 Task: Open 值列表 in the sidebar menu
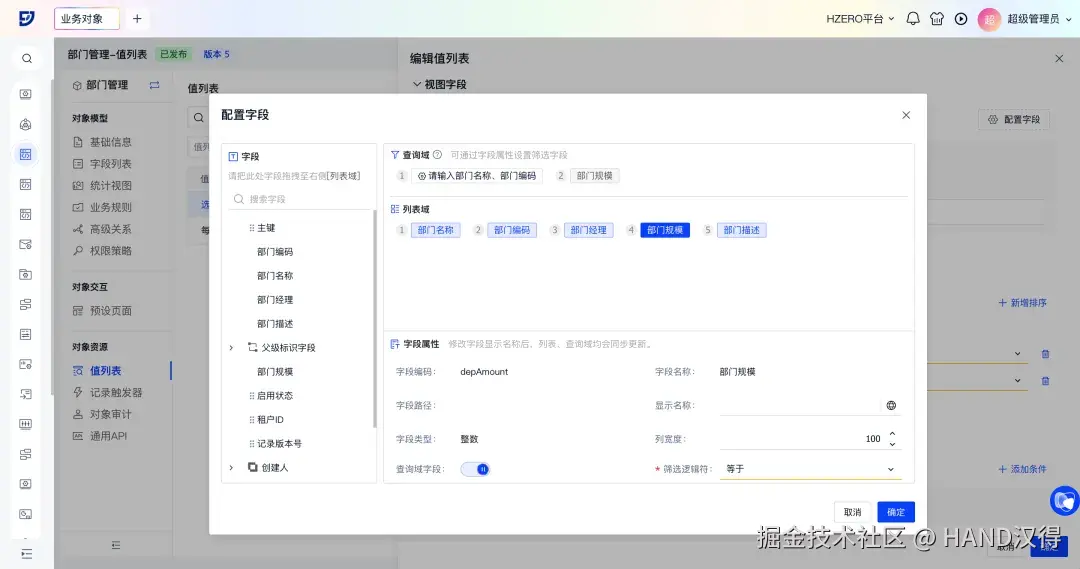pyautogui.click(x=105, y=371)
